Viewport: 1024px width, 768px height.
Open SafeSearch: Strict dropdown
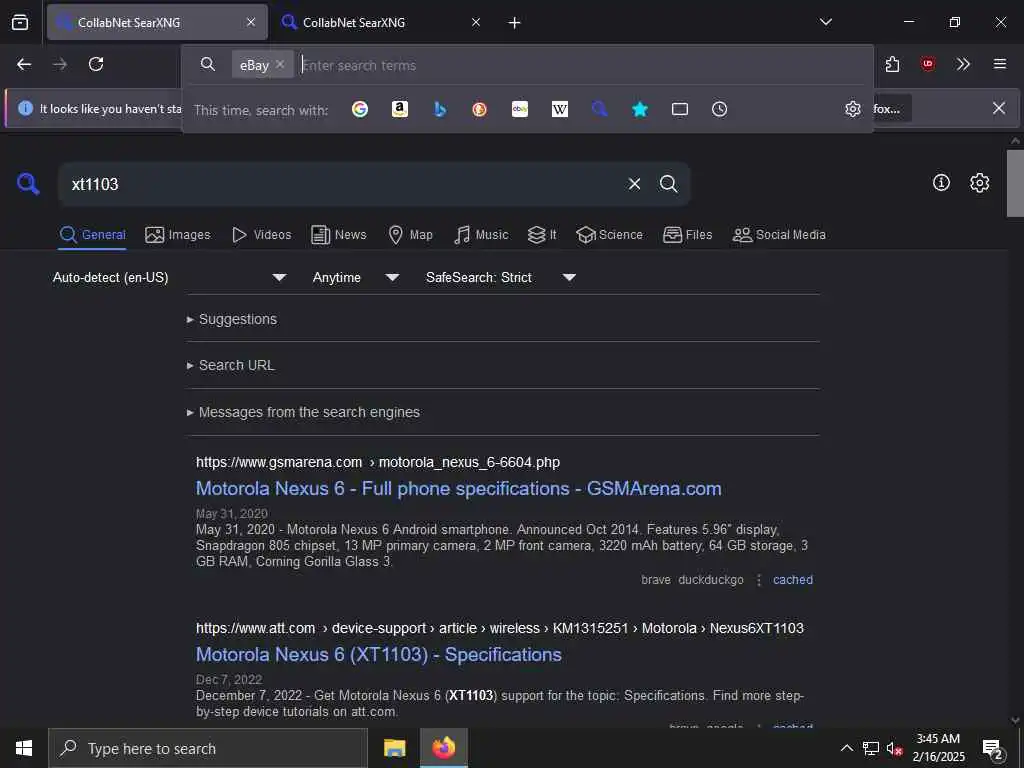[501, 278]
